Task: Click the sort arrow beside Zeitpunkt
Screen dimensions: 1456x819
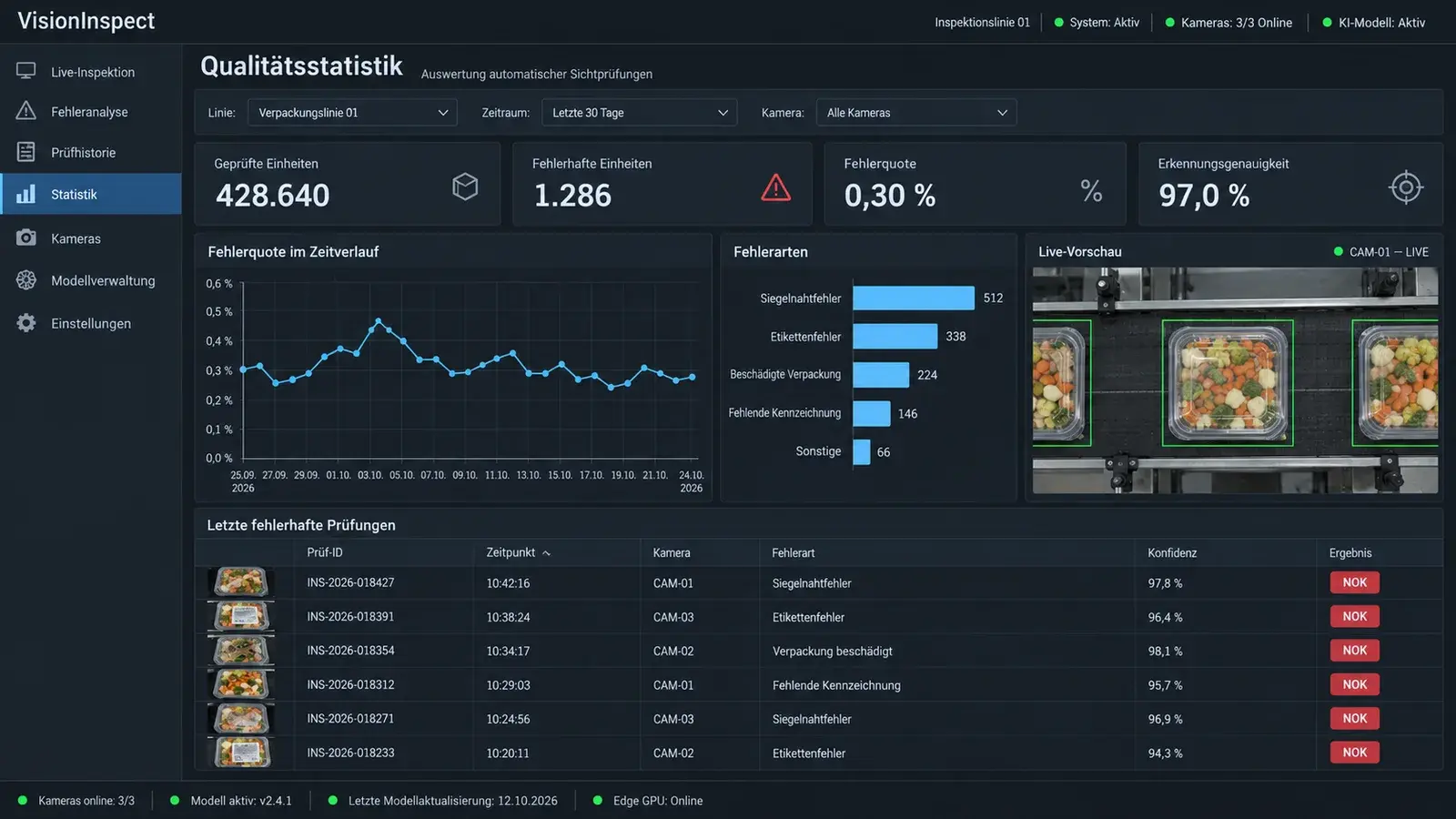Action: (546, 553)
